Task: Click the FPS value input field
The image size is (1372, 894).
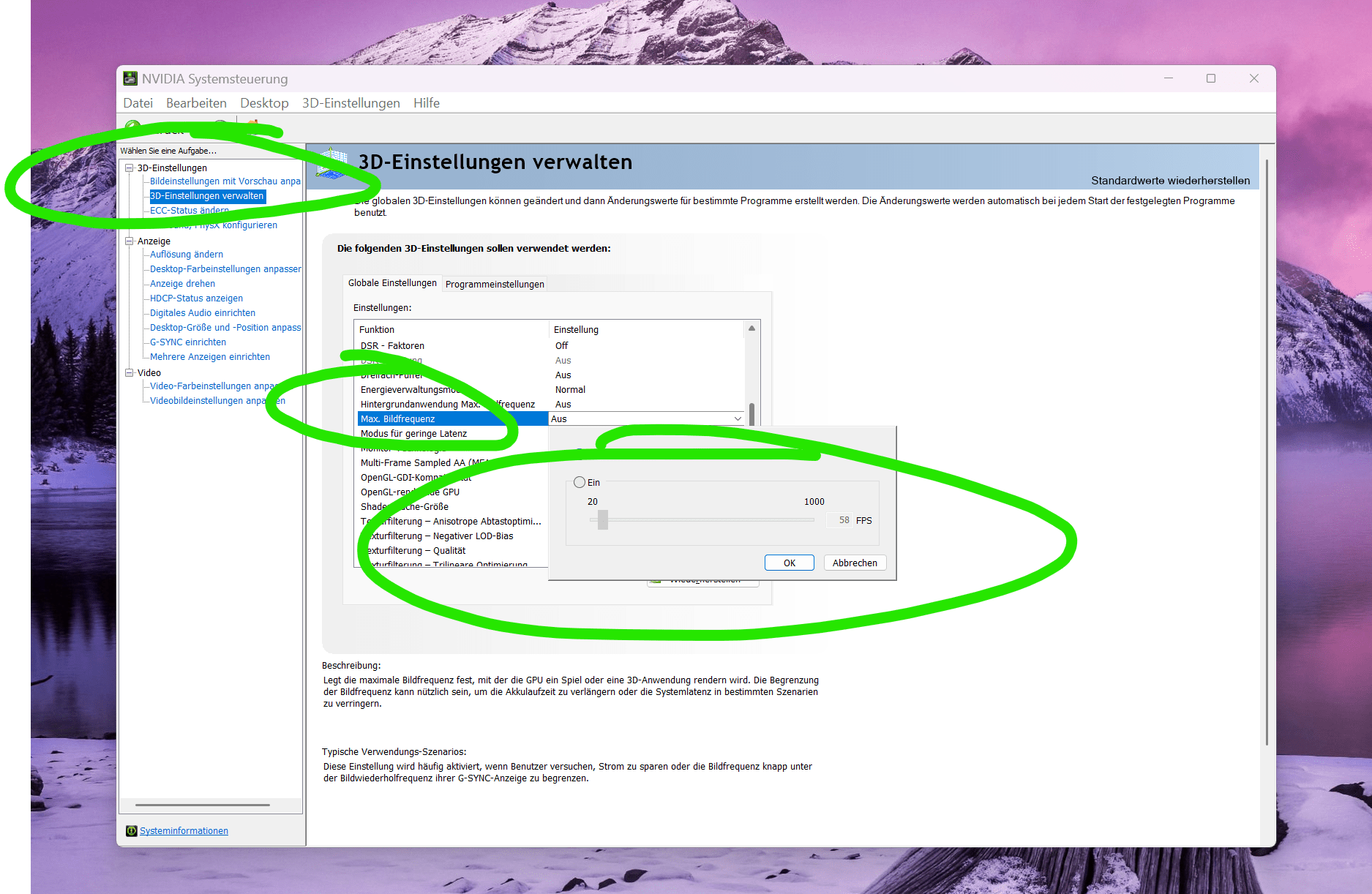Action: 840,520
